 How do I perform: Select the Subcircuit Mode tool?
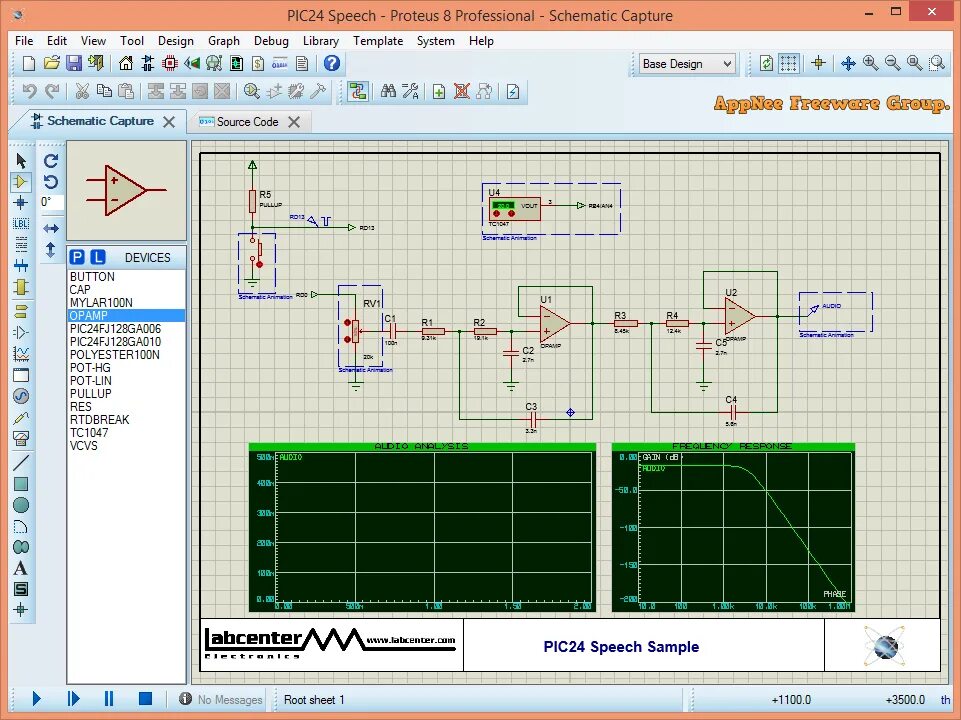click(21, 287)
